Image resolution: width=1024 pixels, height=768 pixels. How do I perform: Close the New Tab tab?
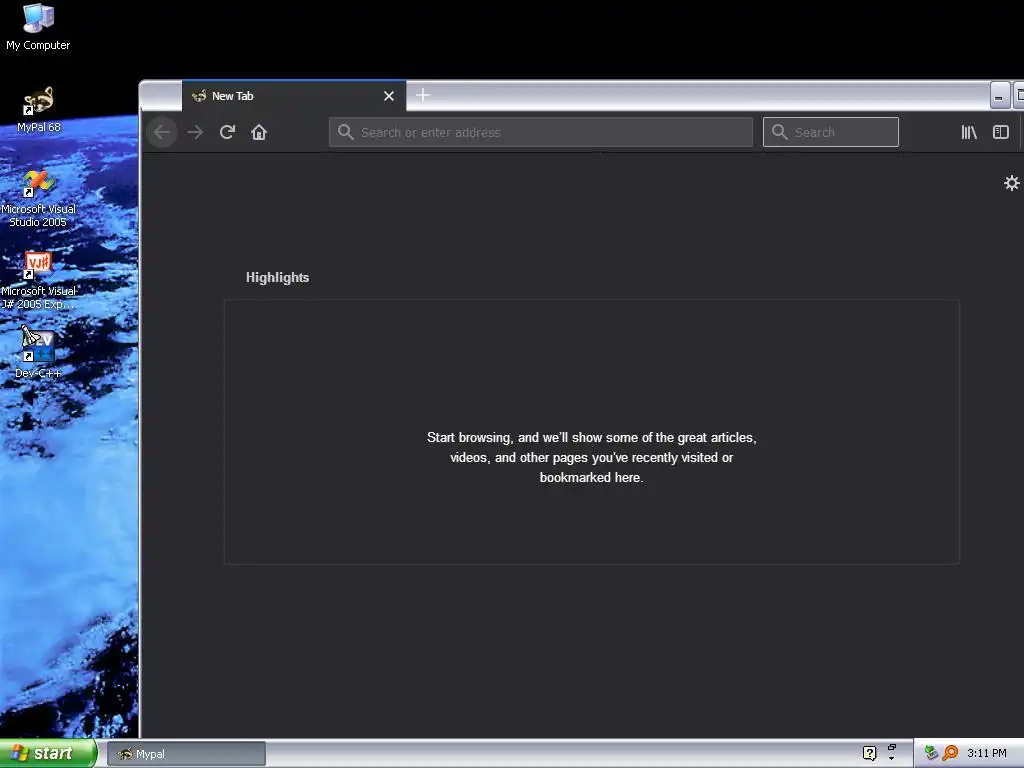pos(389,96)
